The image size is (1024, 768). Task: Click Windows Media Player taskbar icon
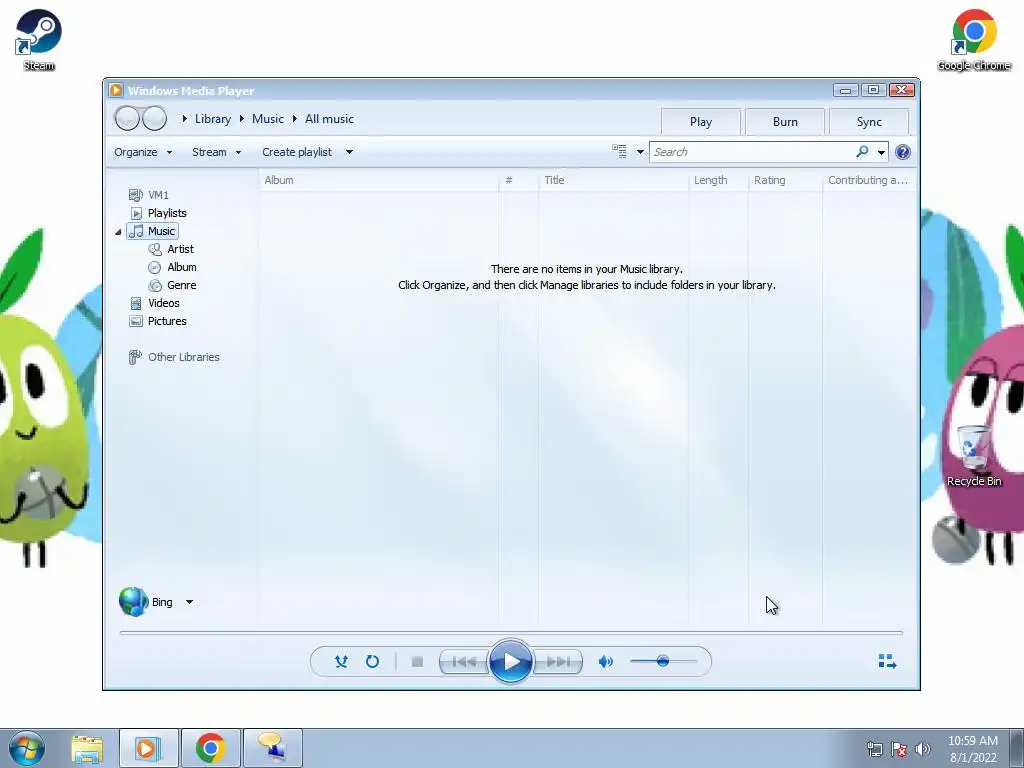[148, 748]
